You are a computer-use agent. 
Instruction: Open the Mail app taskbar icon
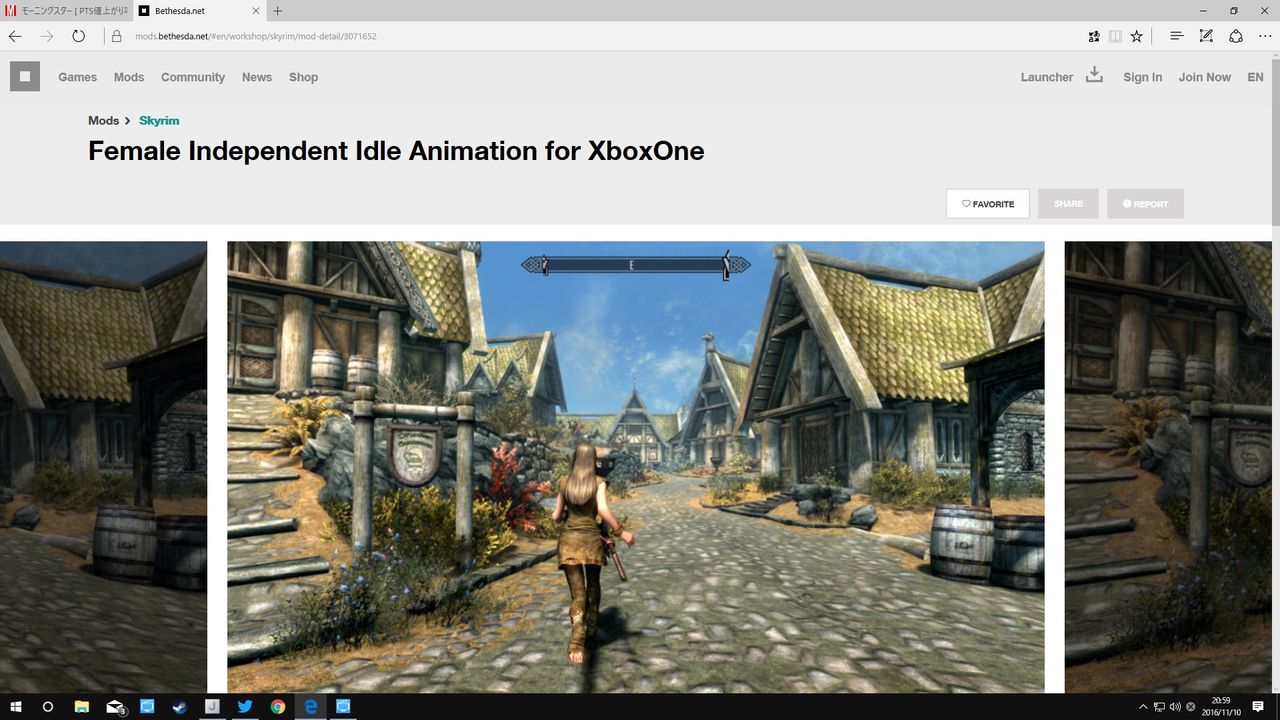click(x=115, y=707)
